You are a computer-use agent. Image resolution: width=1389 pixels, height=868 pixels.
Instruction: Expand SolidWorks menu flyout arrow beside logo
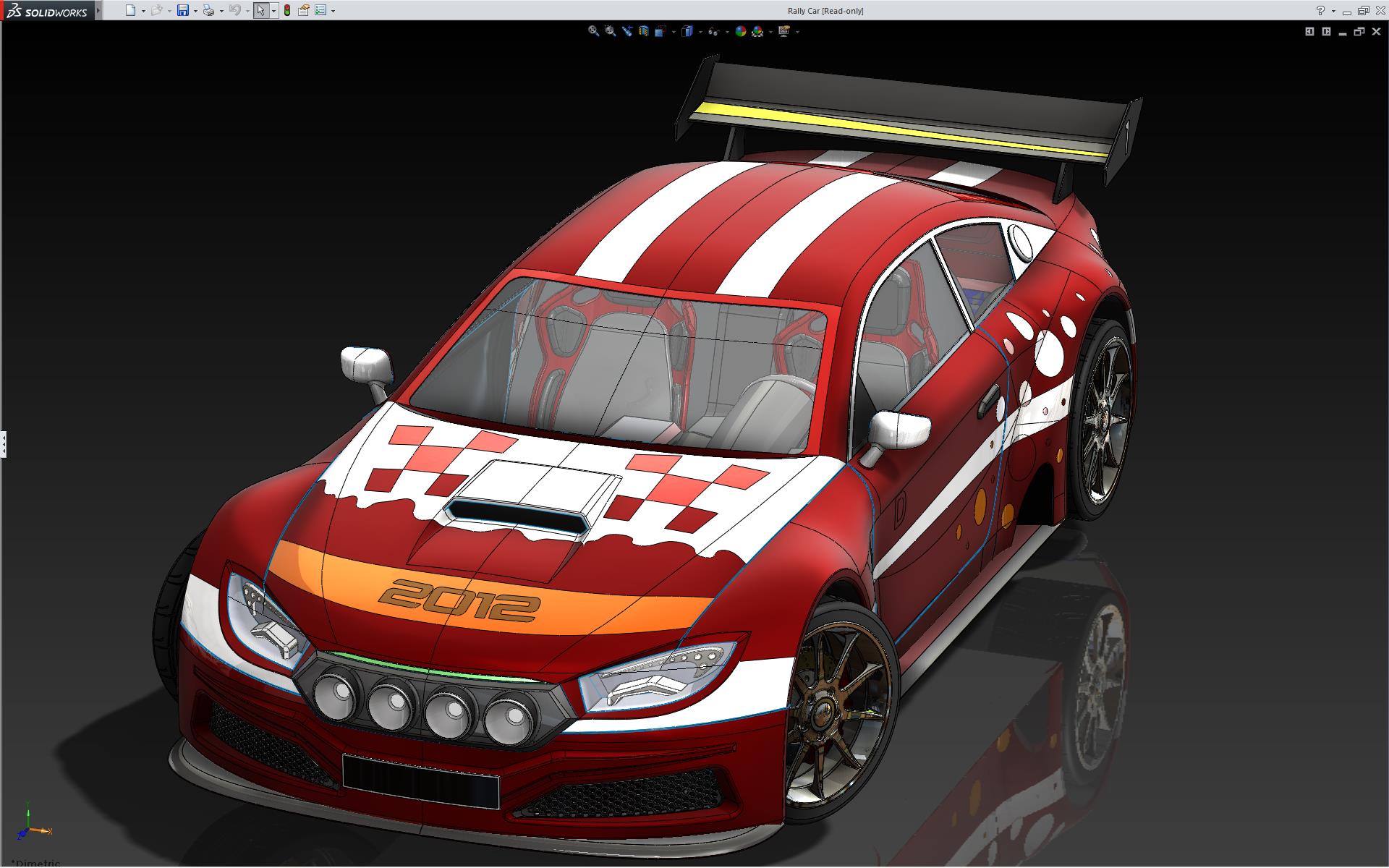[98, 11]
